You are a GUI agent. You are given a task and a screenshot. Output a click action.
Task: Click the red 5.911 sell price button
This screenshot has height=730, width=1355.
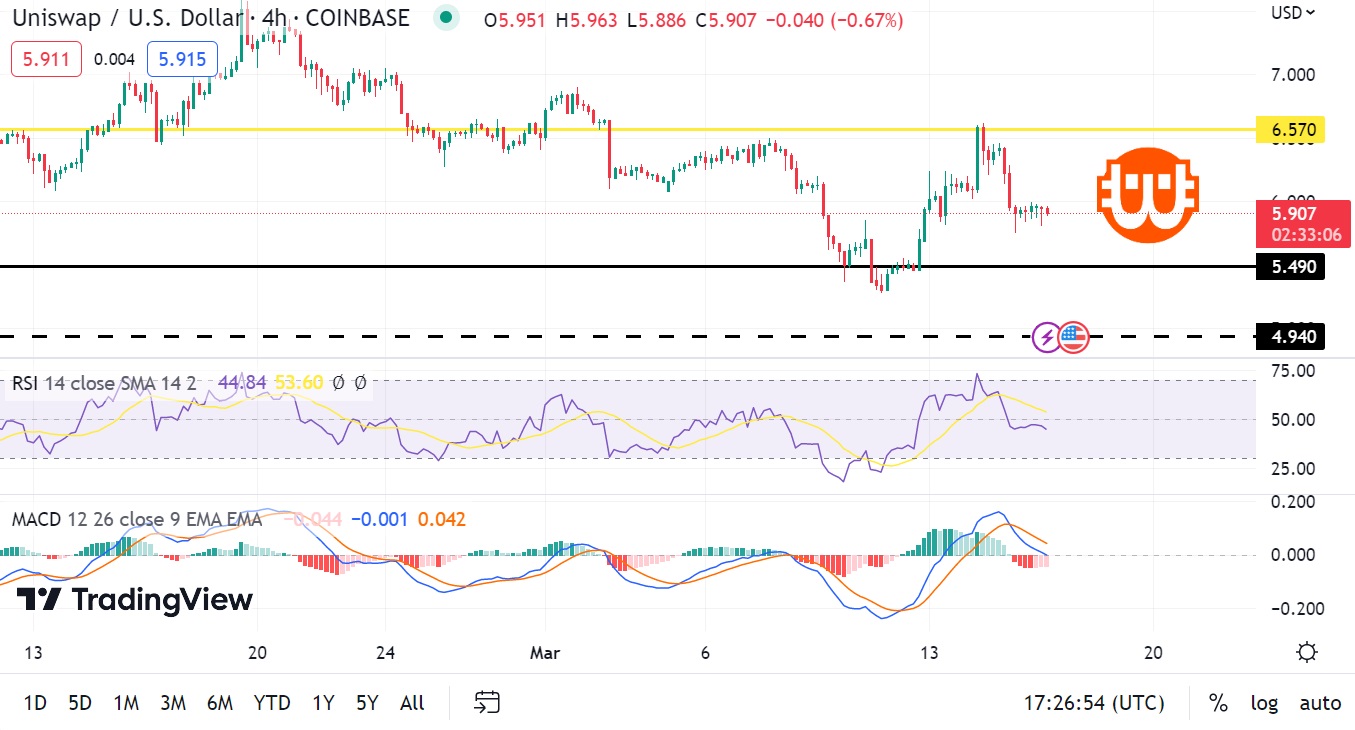tap(46, 60)
